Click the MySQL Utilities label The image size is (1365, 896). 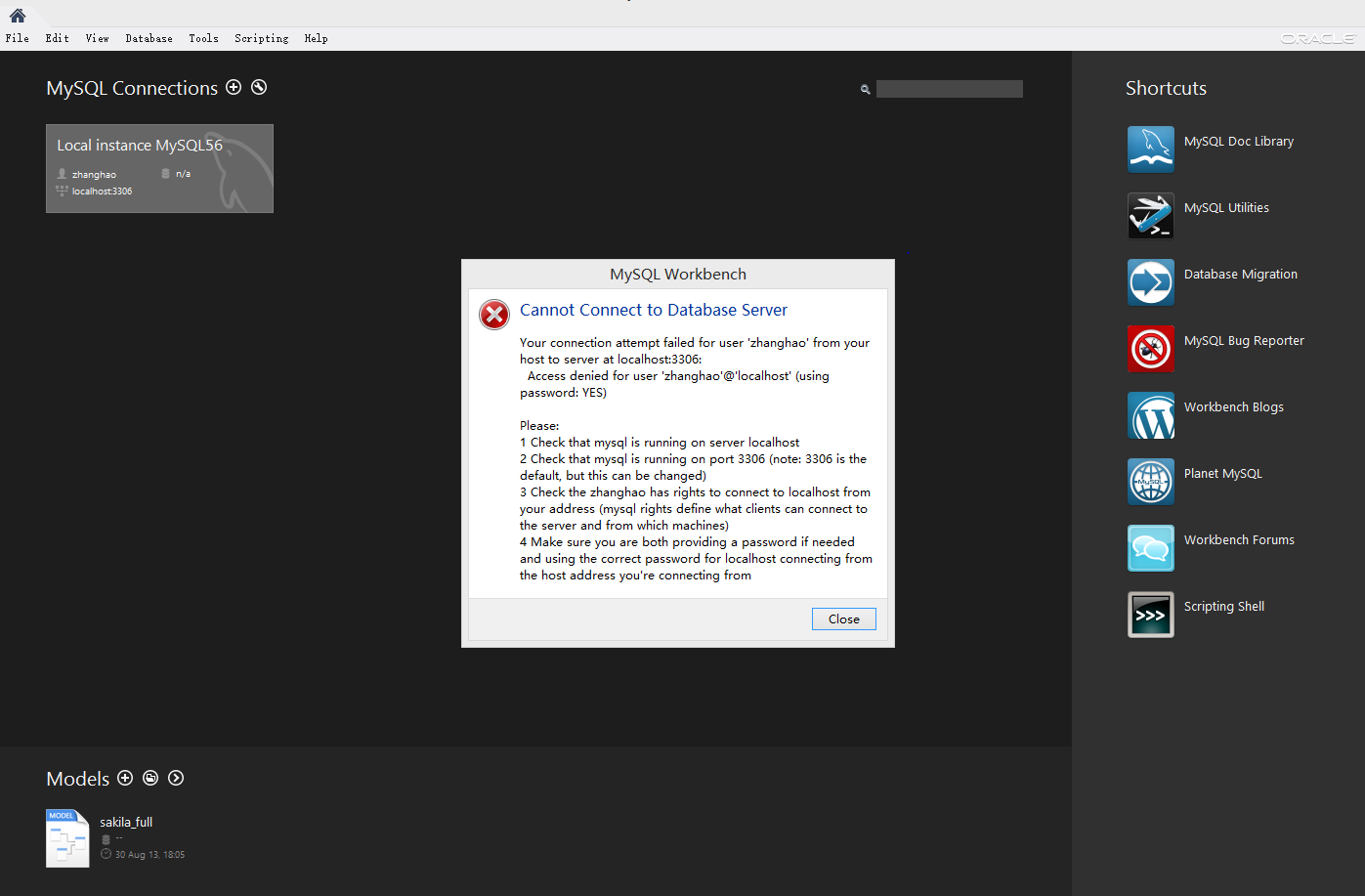(x=1226, y=208)
